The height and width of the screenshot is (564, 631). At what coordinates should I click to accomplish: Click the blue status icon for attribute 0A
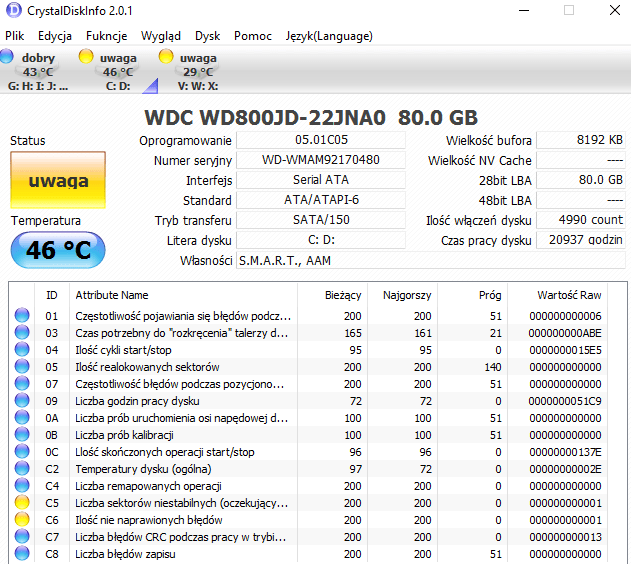pos(22,418)
